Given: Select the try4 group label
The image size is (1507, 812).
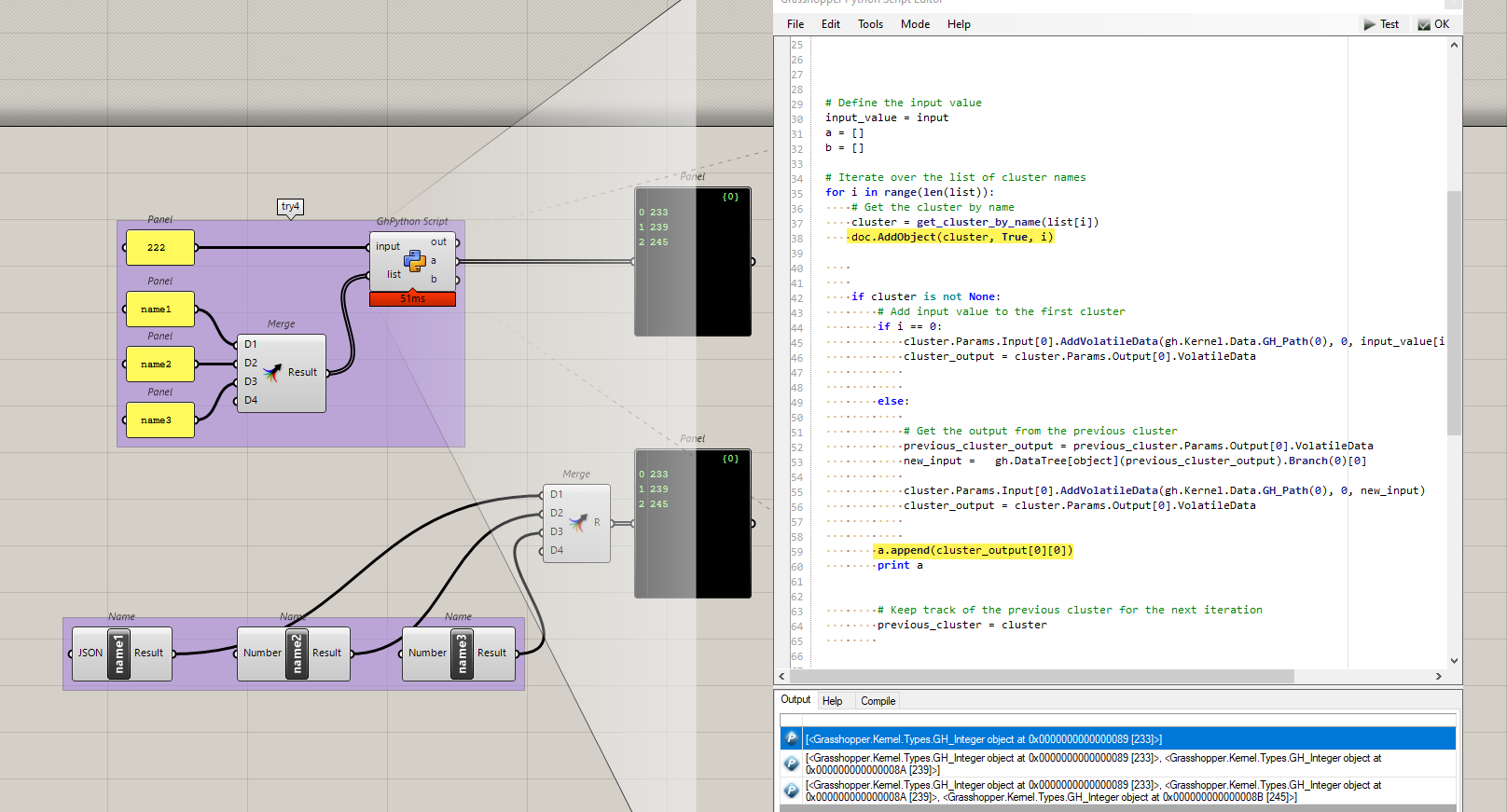Looking at the screenshot, I should tap(291, 206).
